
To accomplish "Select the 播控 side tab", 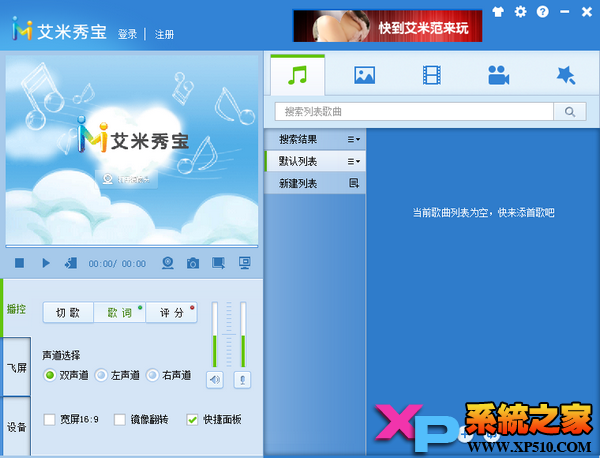I will [16, 309].
